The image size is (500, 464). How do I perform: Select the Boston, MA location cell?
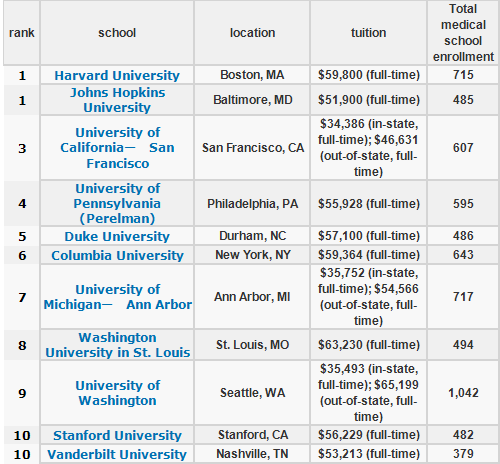pos(252,75)
